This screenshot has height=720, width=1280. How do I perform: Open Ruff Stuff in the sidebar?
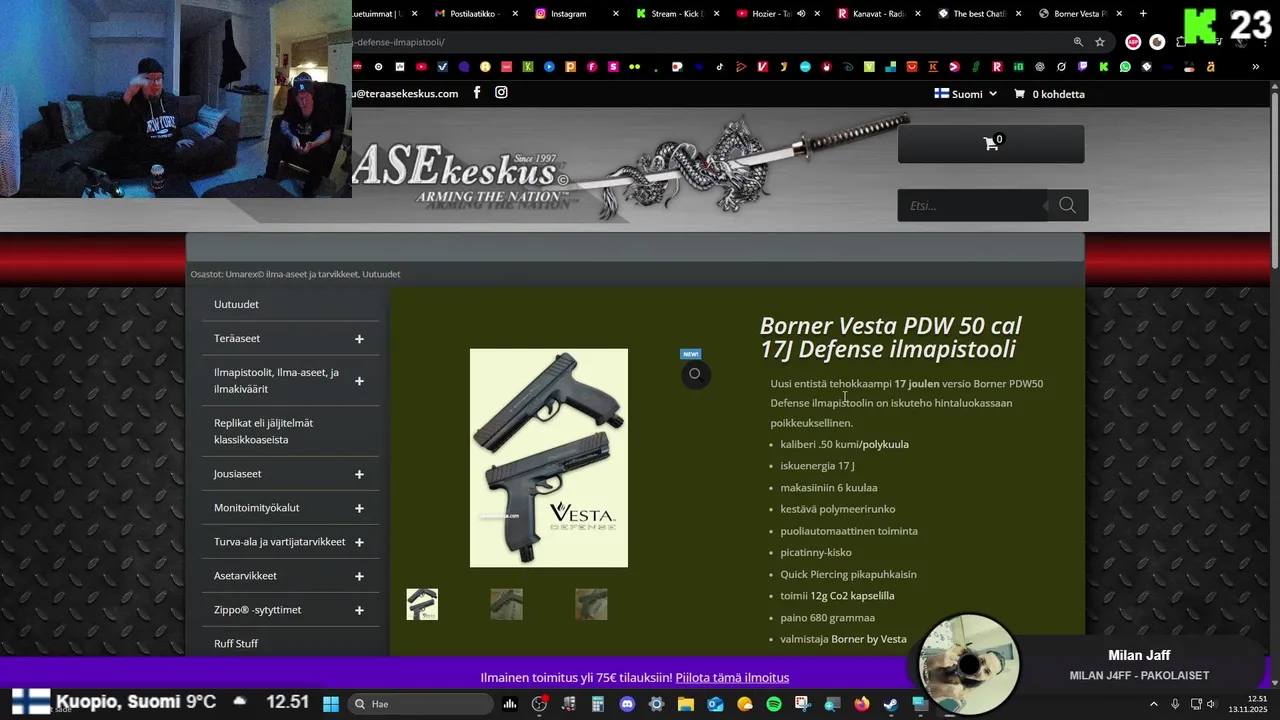tap(236, 643)
